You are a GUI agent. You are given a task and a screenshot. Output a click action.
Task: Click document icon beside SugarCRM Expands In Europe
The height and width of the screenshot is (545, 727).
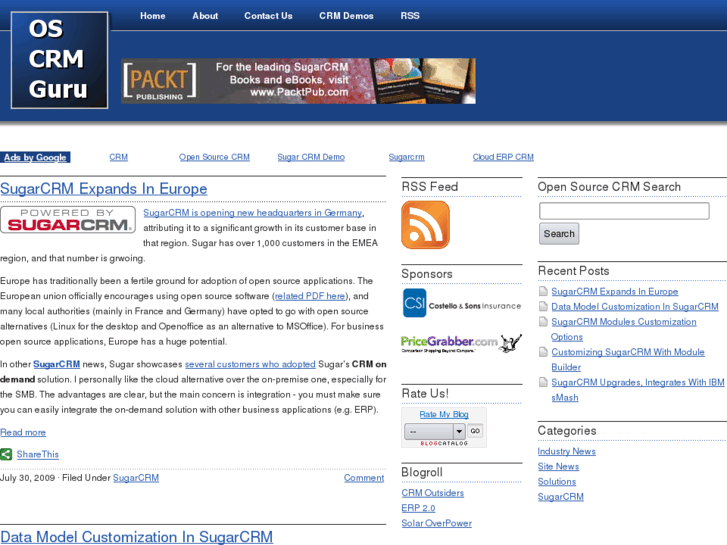(x=543, y=291)
